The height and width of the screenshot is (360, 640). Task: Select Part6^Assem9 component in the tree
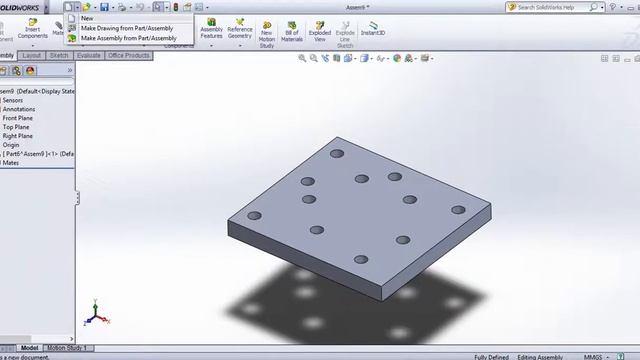pos(37,154)
